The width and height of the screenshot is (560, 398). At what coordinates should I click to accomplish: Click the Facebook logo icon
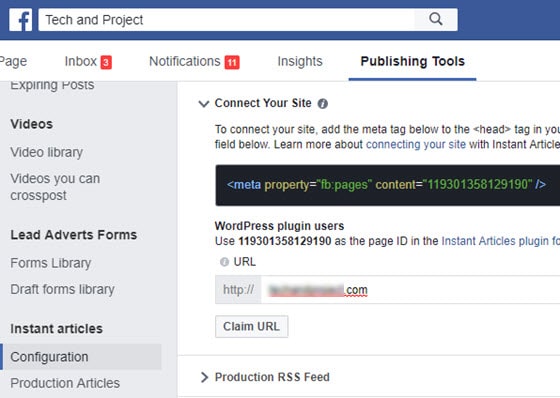21,20
